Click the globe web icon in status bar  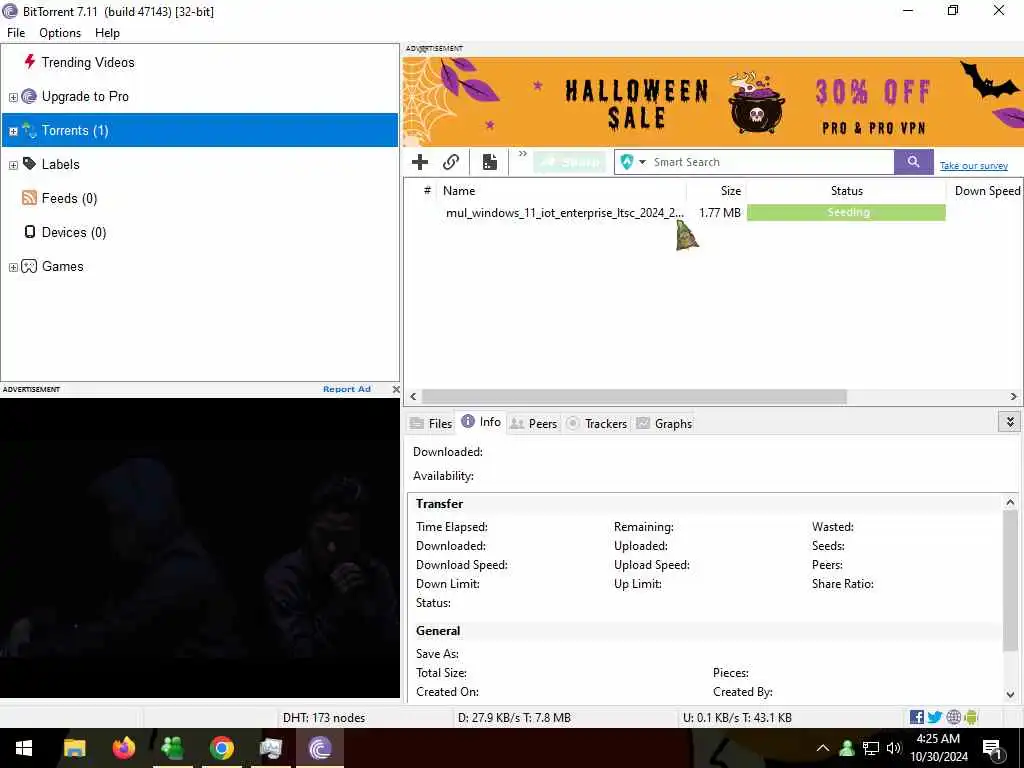[x=954, y=717]
